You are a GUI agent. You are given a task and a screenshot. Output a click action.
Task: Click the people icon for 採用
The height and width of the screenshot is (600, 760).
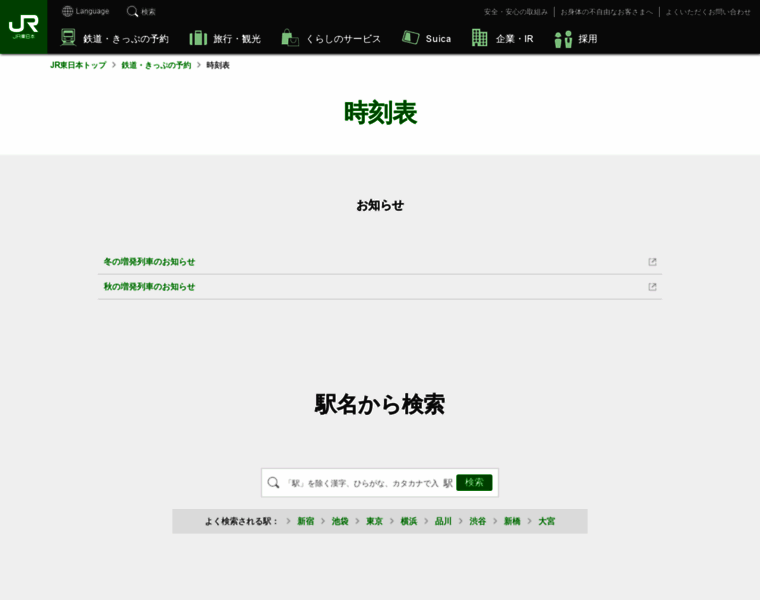click(563, 39)
